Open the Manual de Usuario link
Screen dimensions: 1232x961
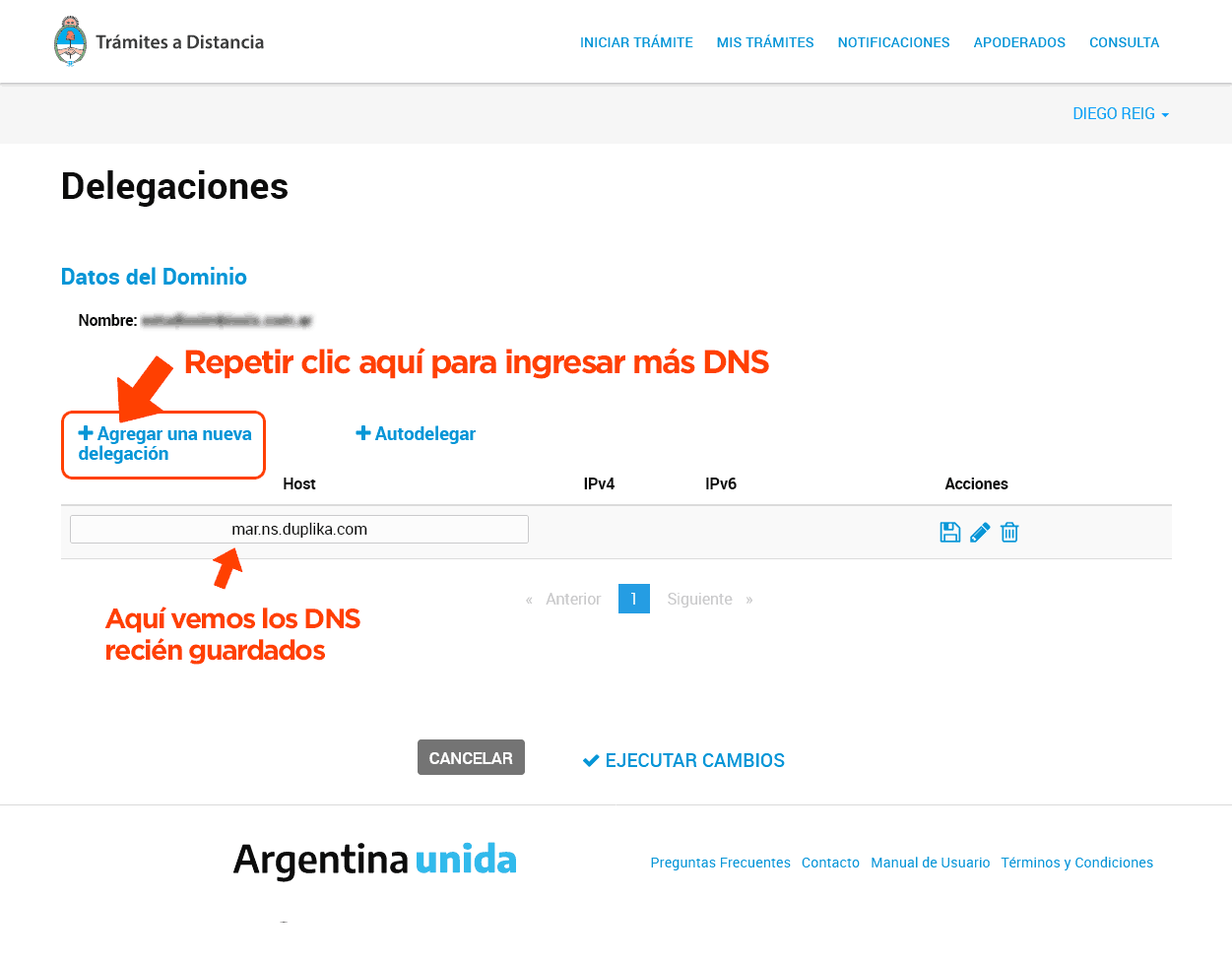click(930, 863)
